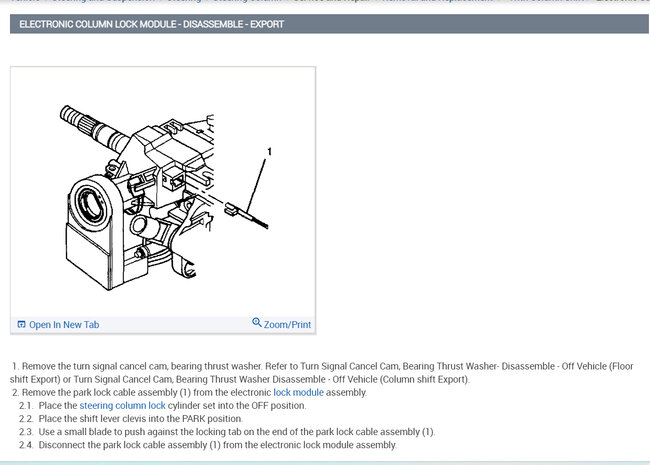This screenshot has width=650, height=465.
Task: Click the Zoom/Print magnifier icon
Action: click(257, 322)
